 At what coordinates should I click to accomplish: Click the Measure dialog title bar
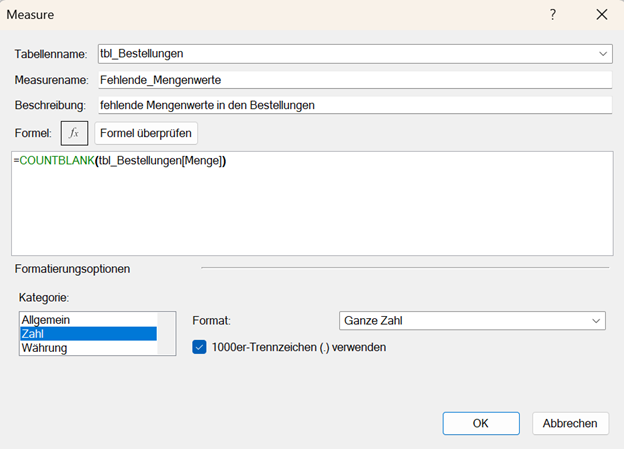250,15
